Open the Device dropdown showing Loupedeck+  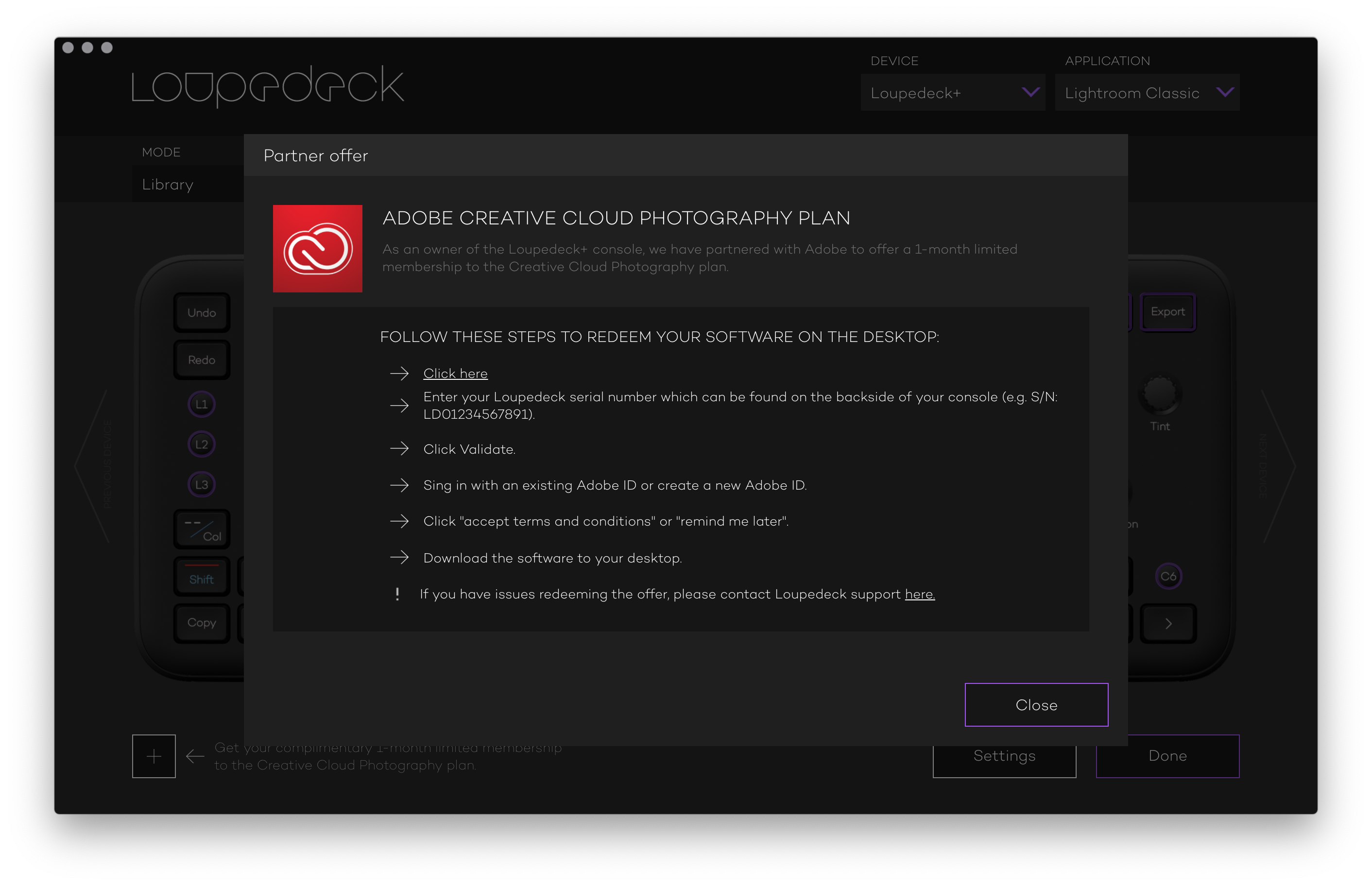pyautogui.click(x=953, y=93)
